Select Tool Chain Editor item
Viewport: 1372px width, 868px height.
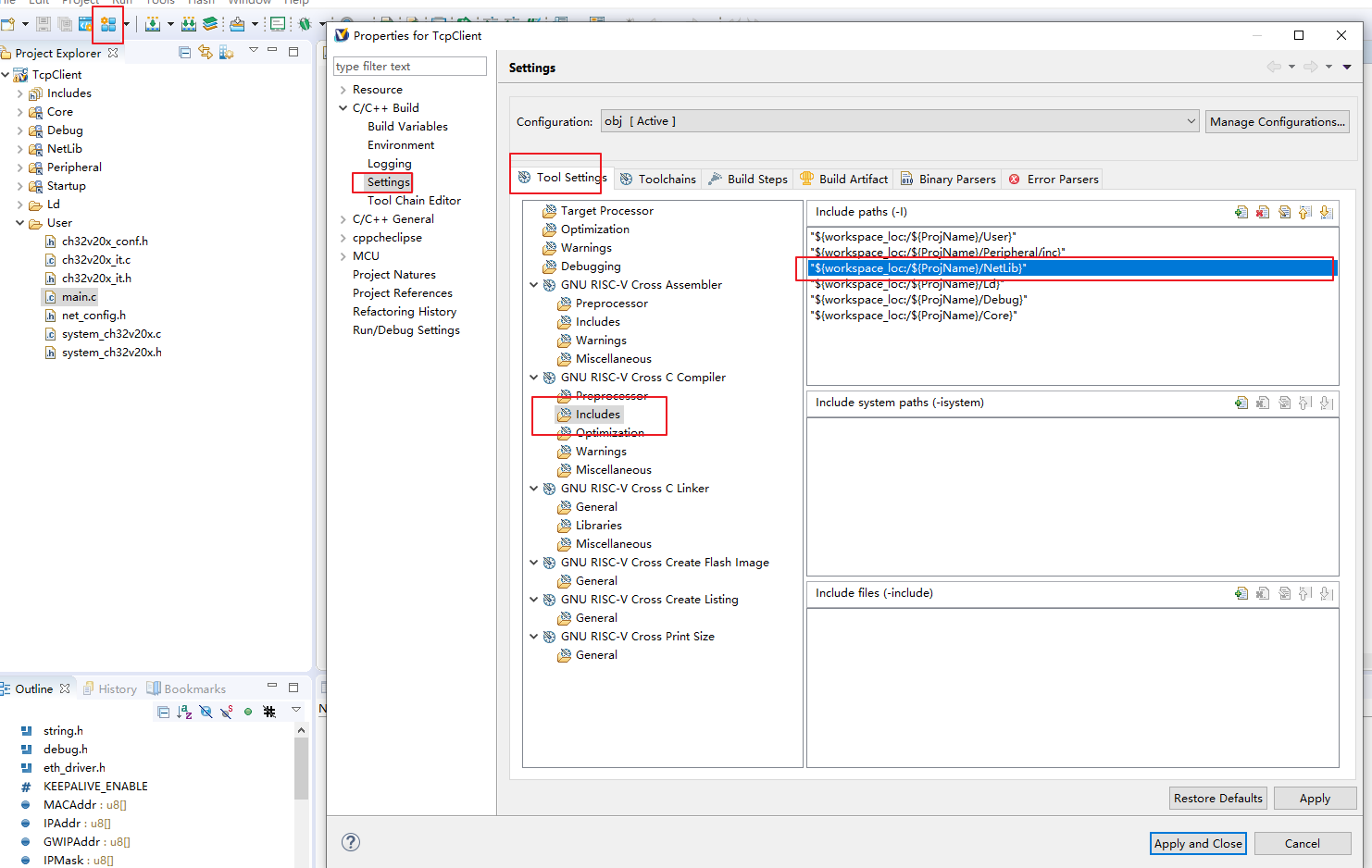[414, 201]
